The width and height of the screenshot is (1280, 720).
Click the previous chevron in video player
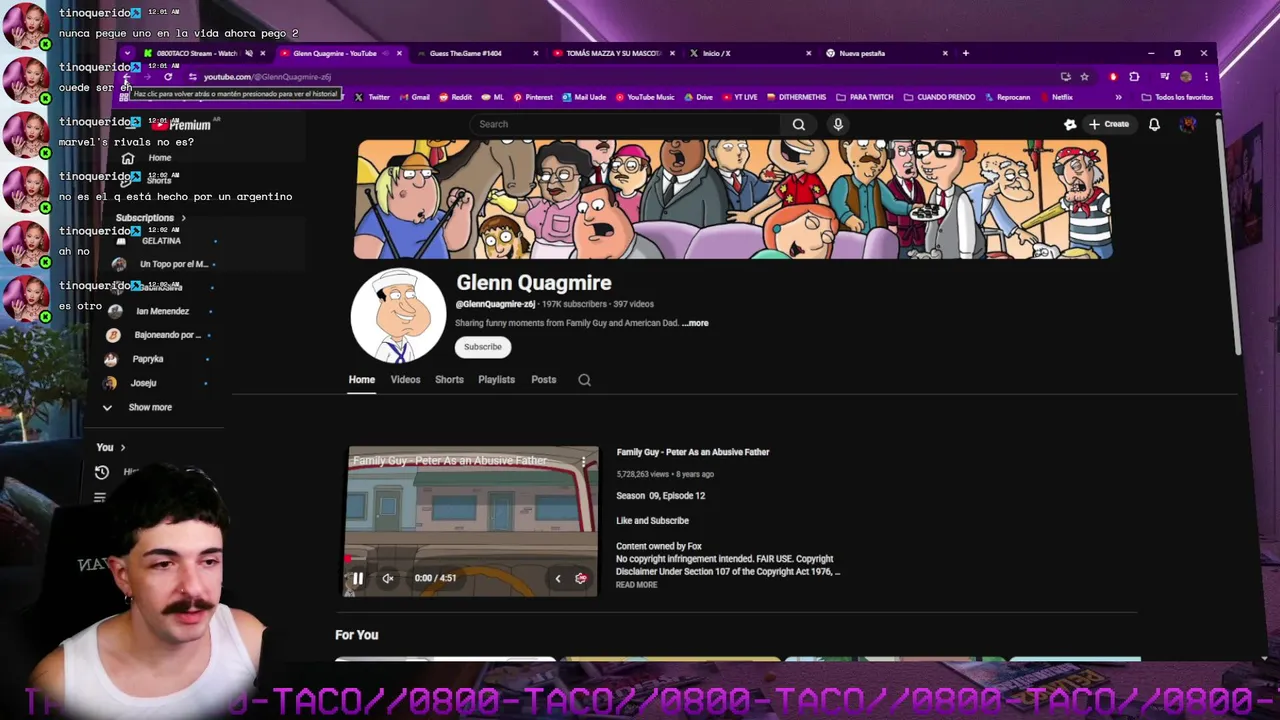(558, 578)
